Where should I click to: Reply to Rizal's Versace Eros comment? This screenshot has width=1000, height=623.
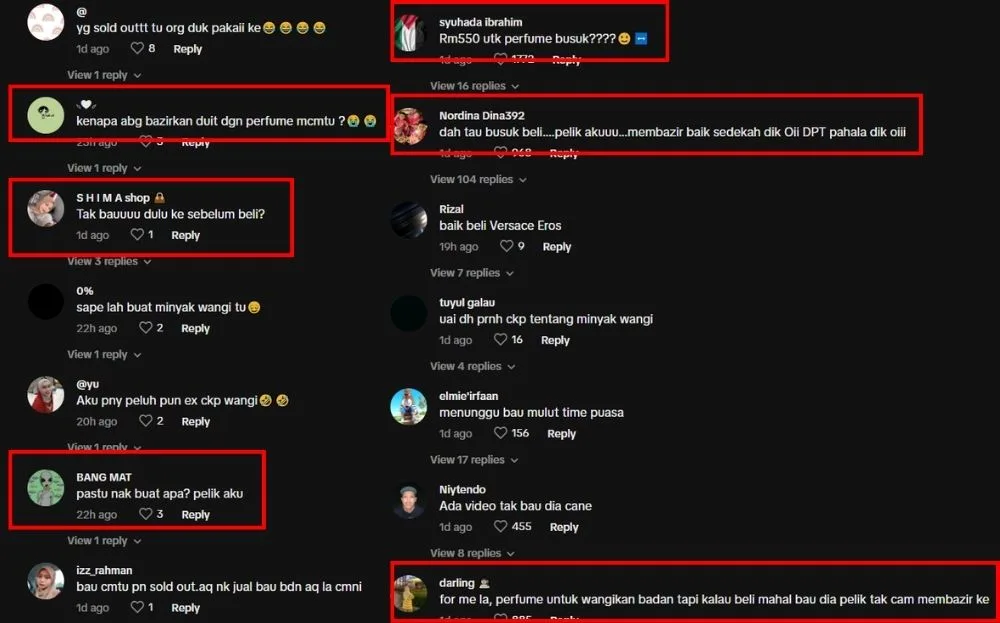click(x=557, y=247)
